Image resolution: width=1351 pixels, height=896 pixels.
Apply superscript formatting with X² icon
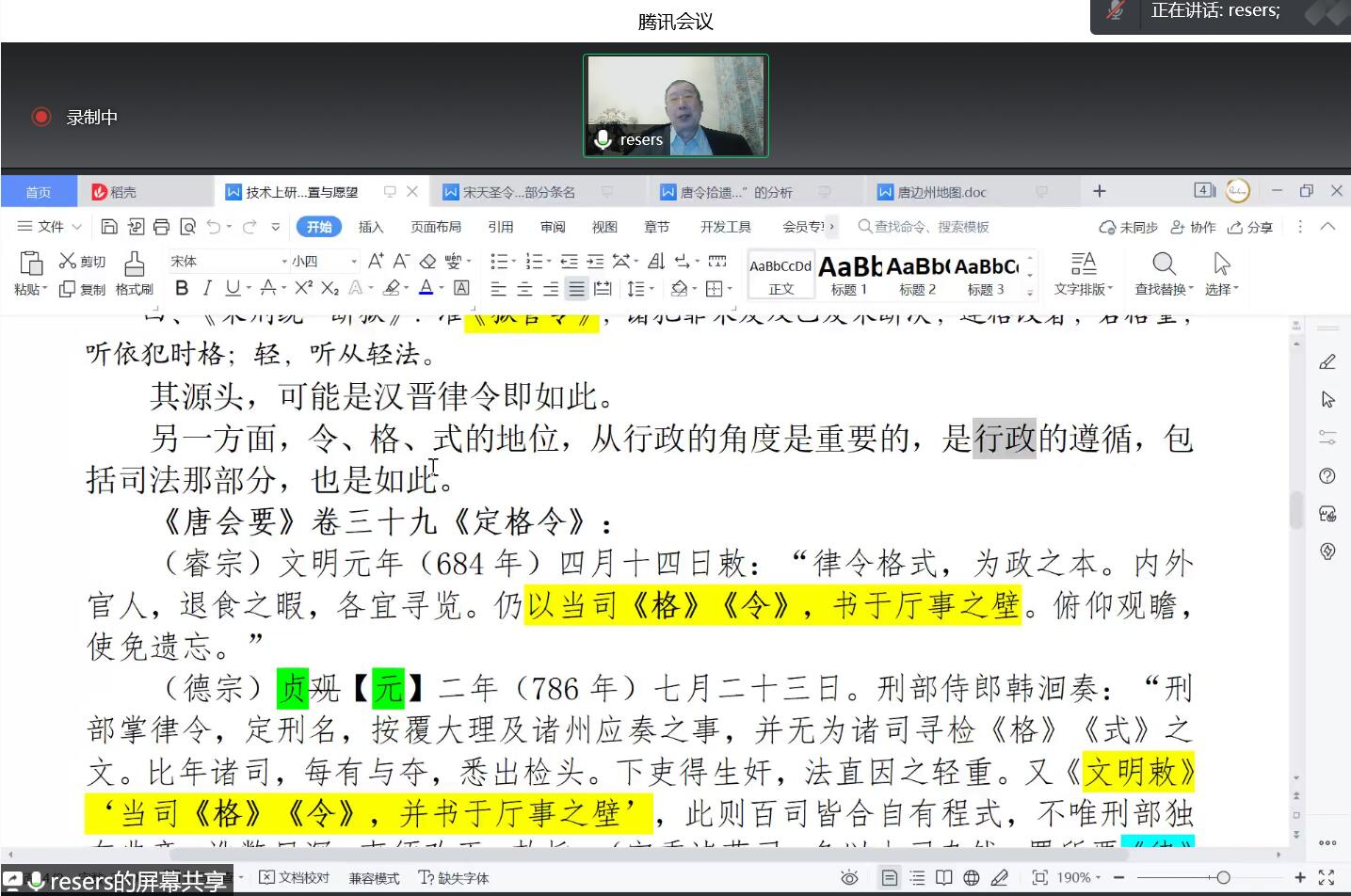[x=303, y=288]
